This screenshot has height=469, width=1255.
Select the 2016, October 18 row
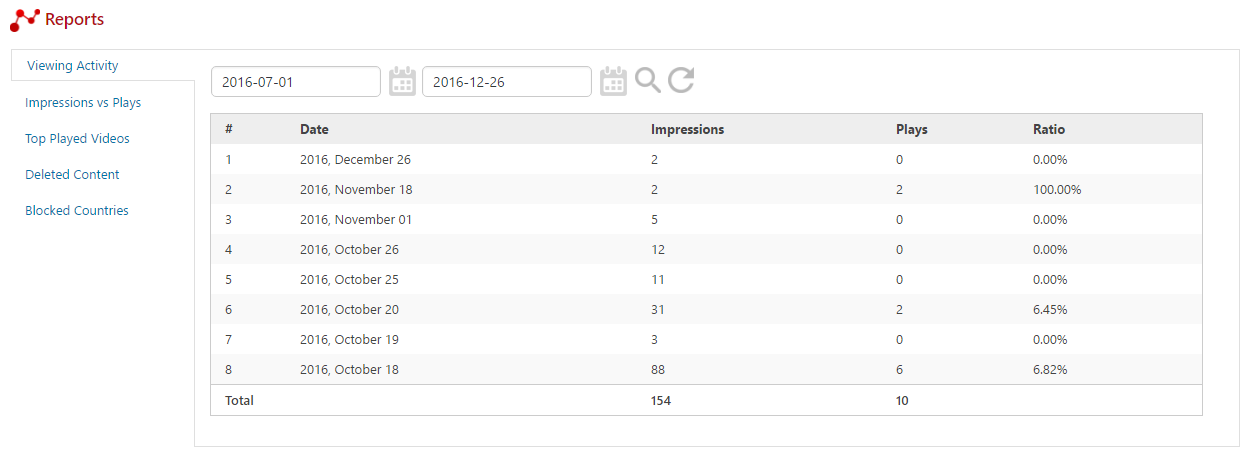(349, 370)
